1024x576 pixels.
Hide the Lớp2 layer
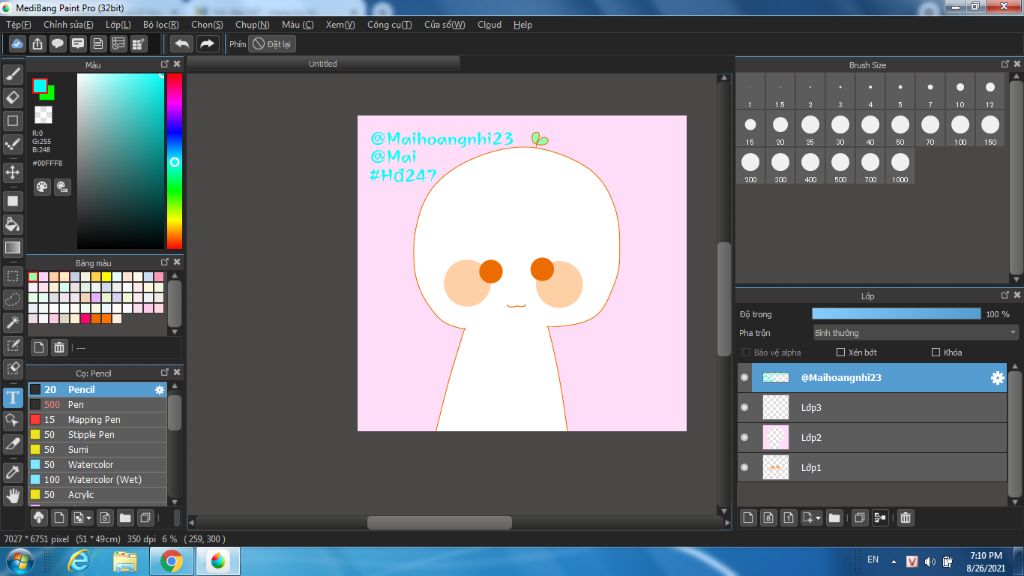coord(744,438)
